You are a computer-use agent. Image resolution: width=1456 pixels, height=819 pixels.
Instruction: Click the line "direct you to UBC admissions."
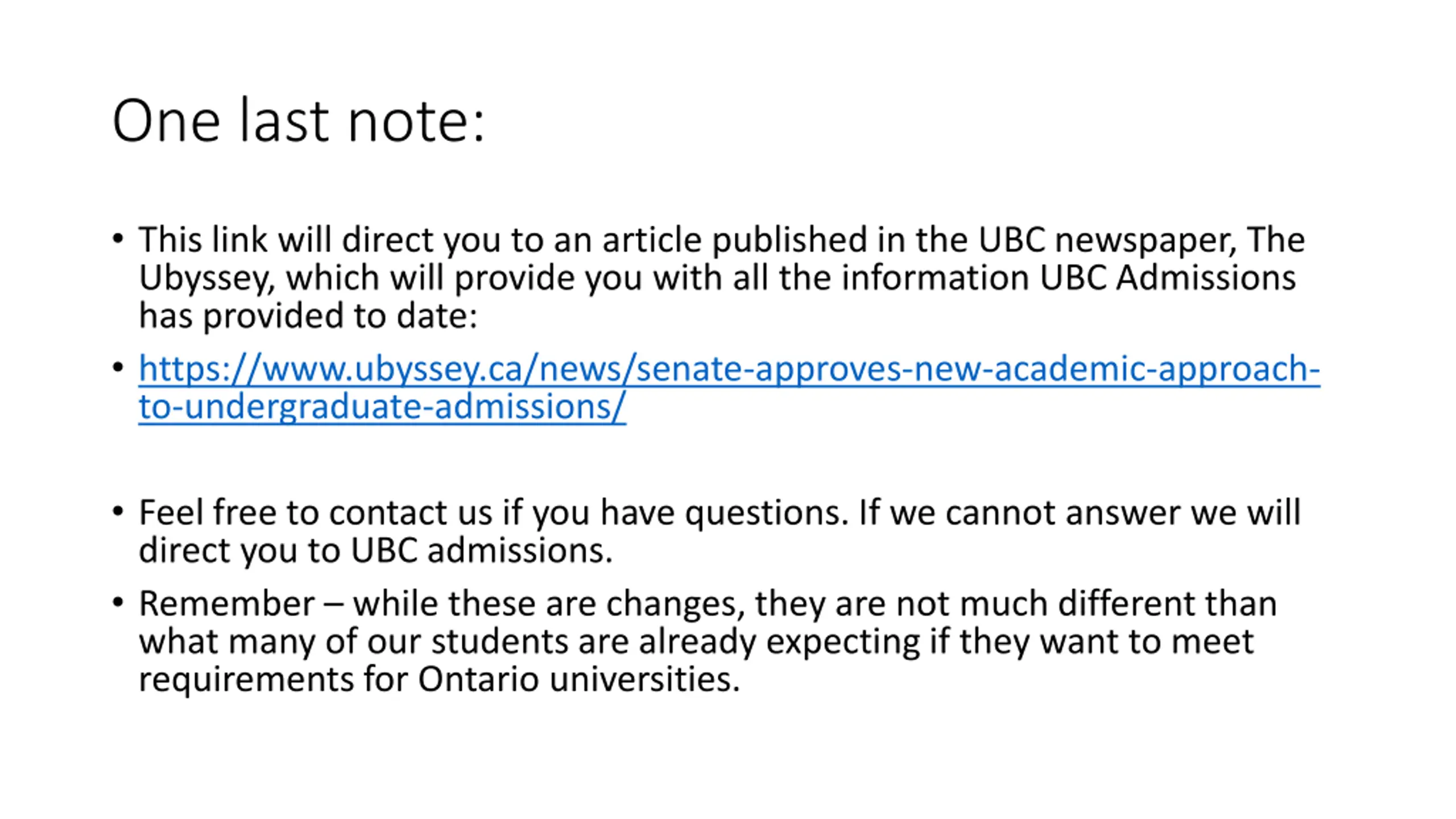click(376, 551)
